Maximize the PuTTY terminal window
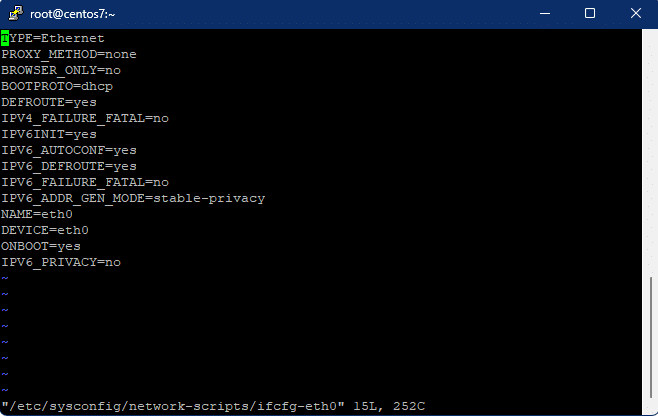 (x=590, y=13)
